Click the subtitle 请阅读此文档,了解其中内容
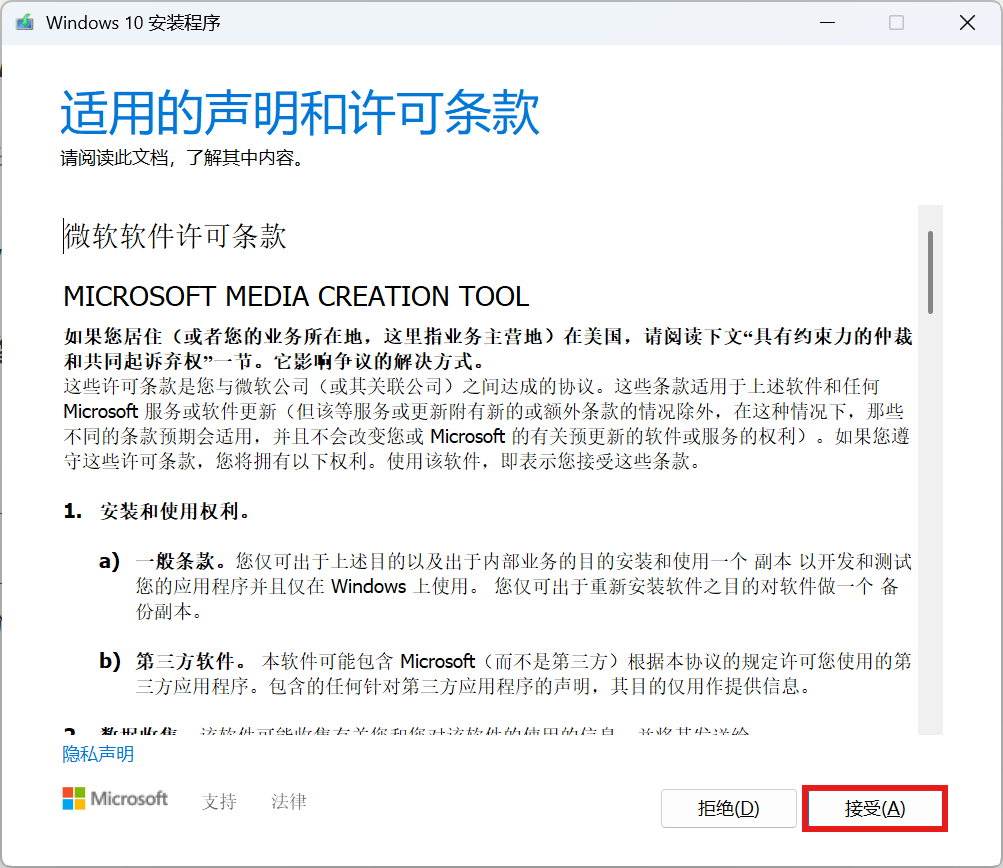 pos(182,157)
